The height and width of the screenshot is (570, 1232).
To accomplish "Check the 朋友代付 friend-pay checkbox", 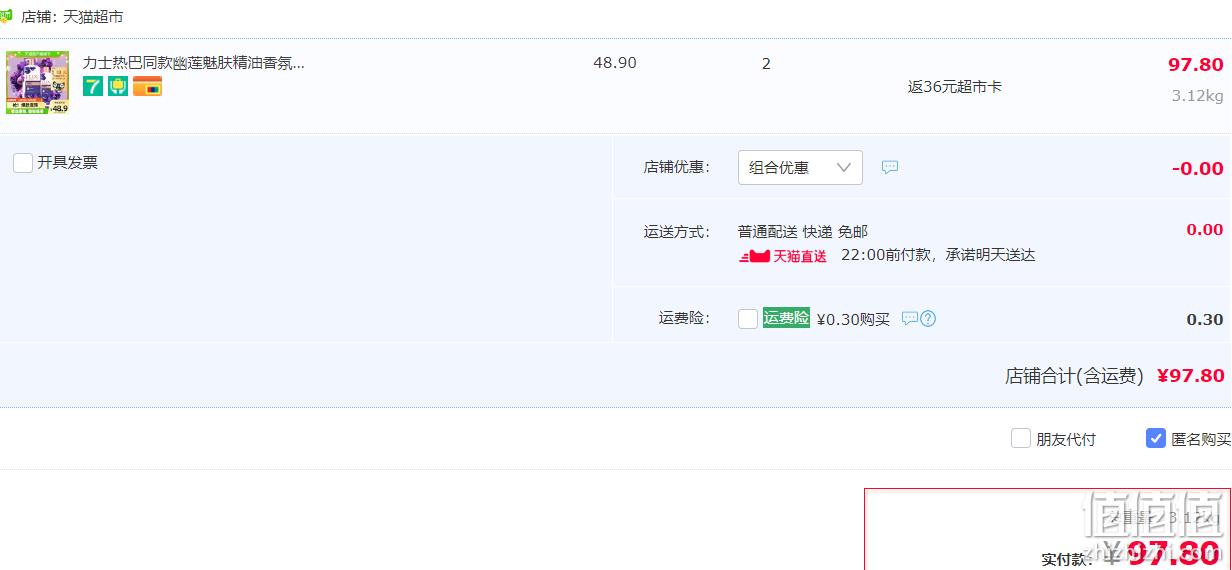I will [1021, 438].
